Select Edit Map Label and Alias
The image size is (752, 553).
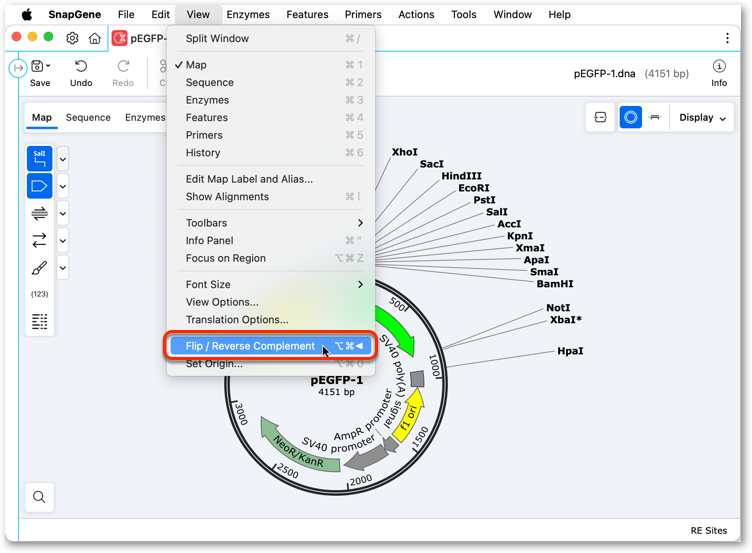tap(271, 179)
